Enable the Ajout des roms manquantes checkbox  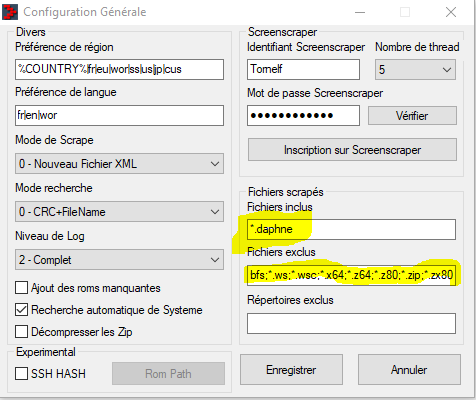[x=21, y=288]
